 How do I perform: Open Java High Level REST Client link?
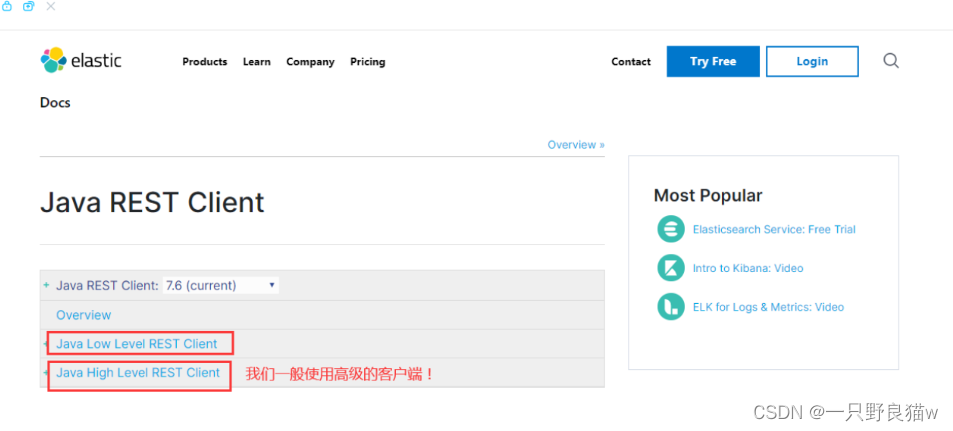pos(138,373)
